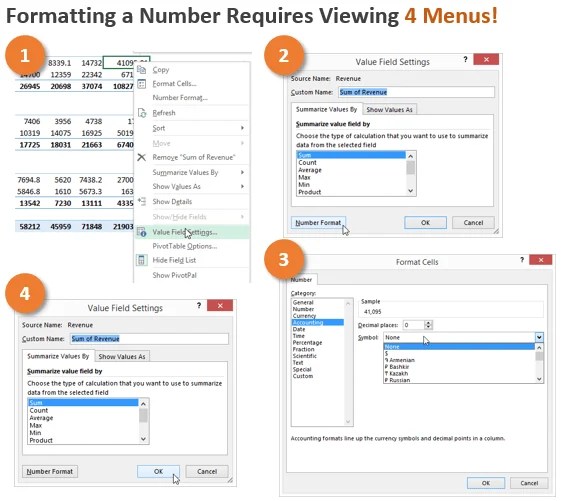Image resolution: width=561 pixels, height=501 pixels.
Task: Choose Armenian symbol in dropdown list
Action: click(x=459, y=360)
